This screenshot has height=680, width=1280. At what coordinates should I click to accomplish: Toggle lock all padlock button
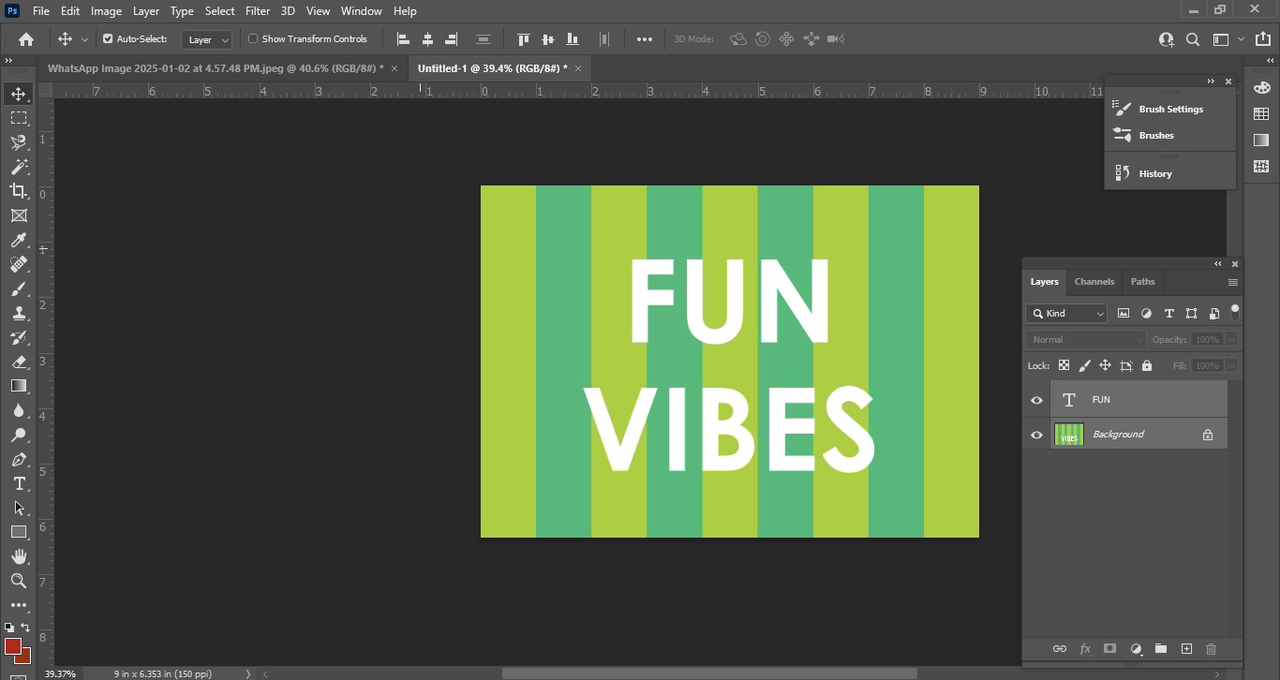(x=1147, y=366)
